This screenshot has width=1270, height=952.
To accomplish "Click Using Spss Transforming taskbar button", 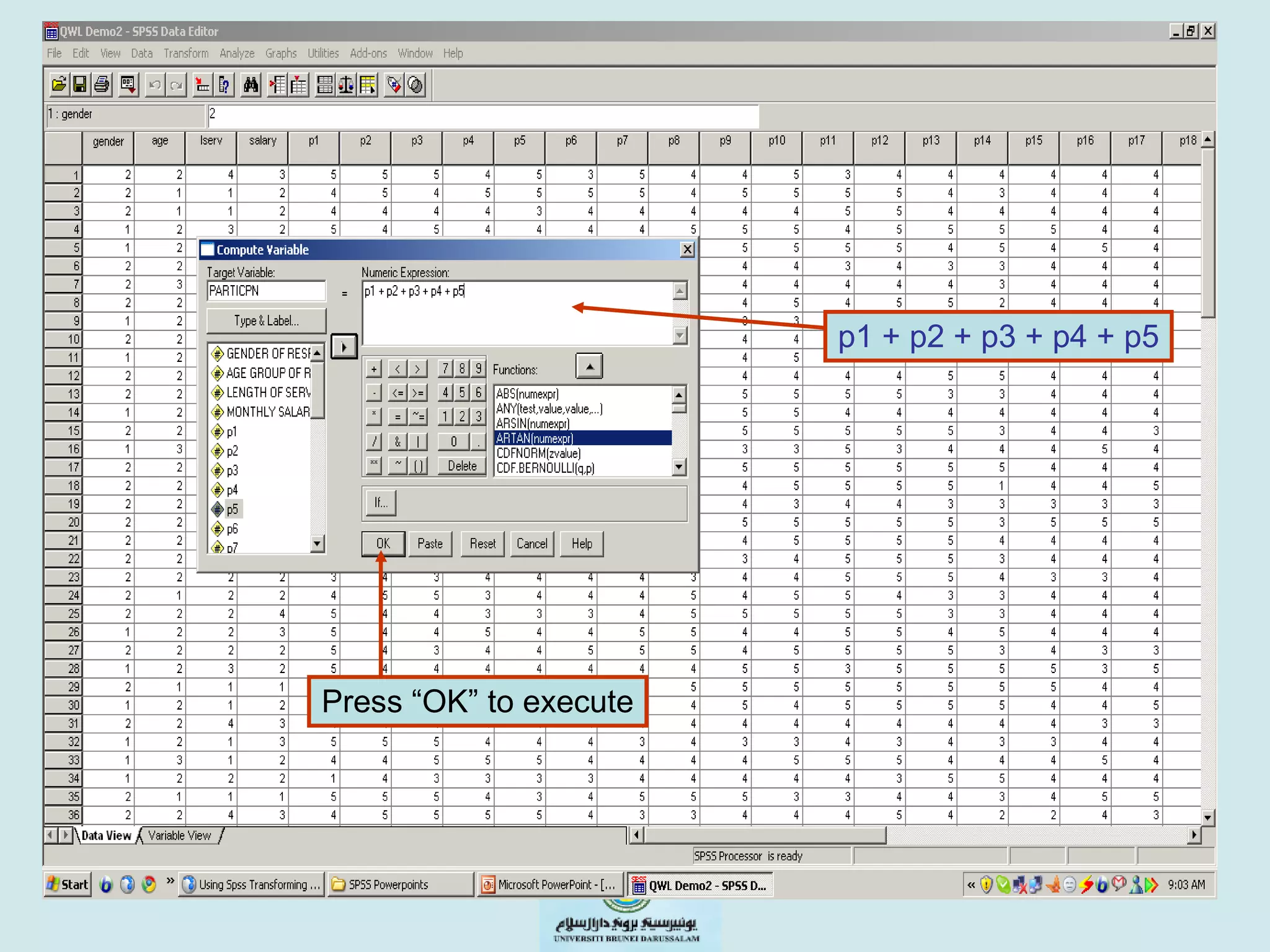I will tap(252, 884).
